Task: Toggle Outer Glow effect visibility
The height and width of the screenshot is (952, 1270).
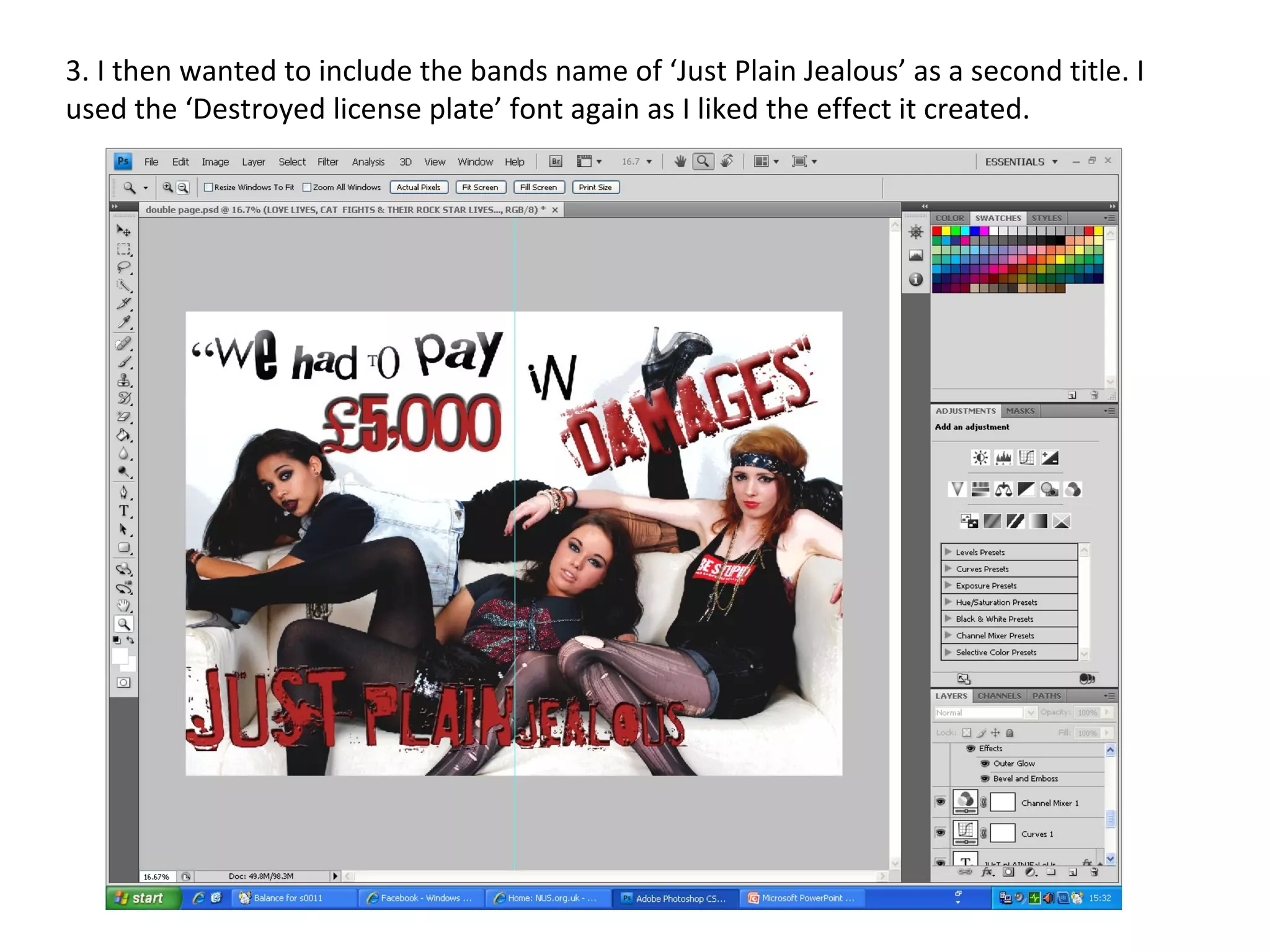Action: pos(984,764)
